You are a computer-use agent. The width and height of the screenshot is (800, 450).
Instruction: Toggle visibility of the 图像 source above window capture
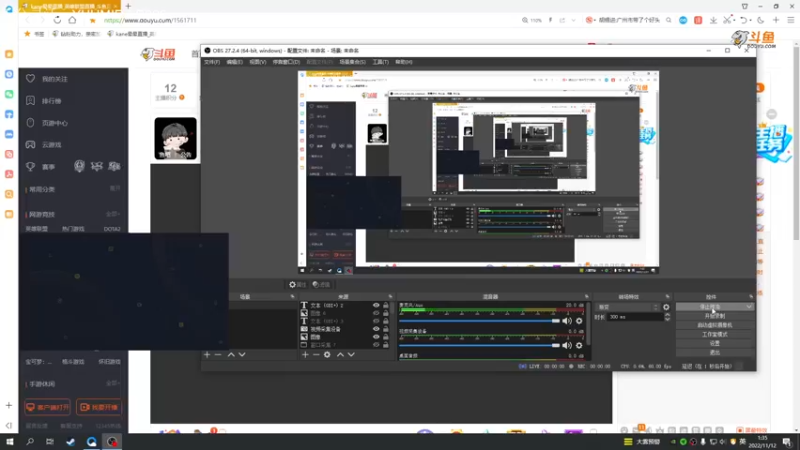point(376,337)
